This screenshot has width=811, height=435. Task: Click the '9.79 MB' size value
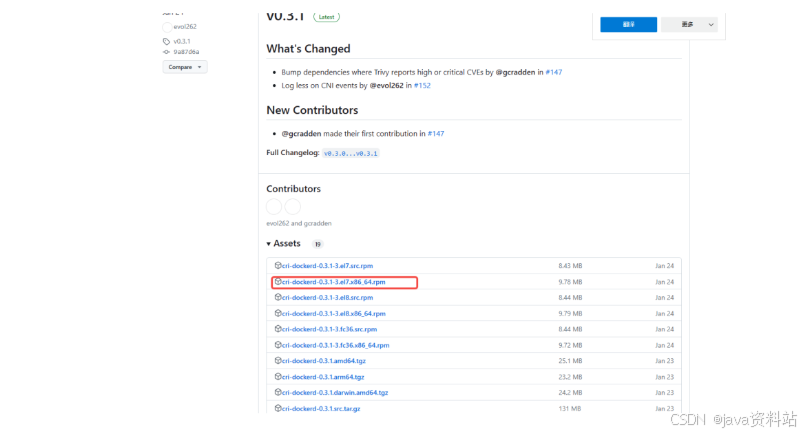pos(570,313)
